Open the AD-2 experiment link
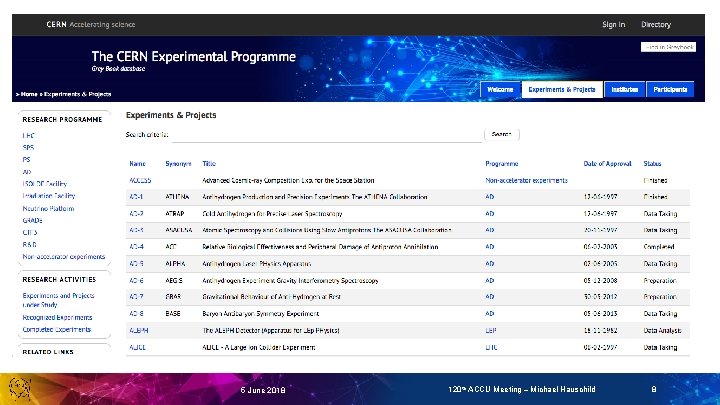The height and width of the screenshot is (405, 720). [x=136, y=214]
